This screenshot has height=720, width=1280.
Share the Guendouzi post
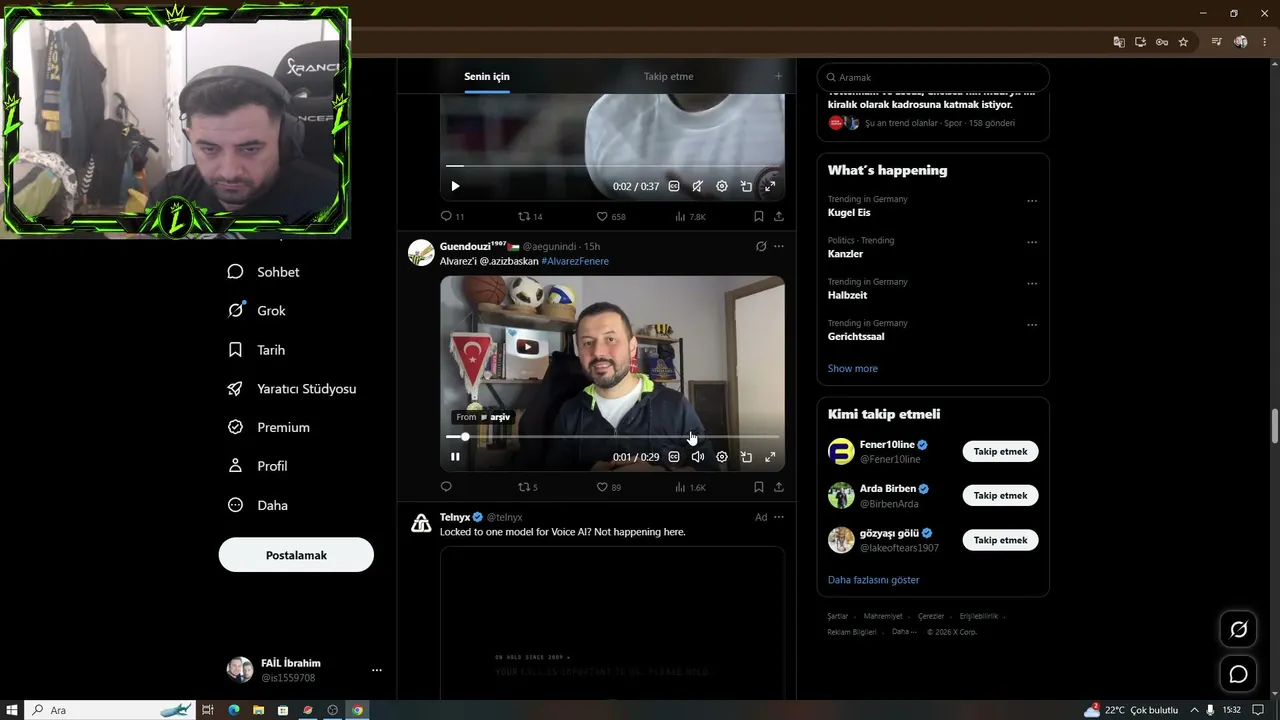click(779, 487)
